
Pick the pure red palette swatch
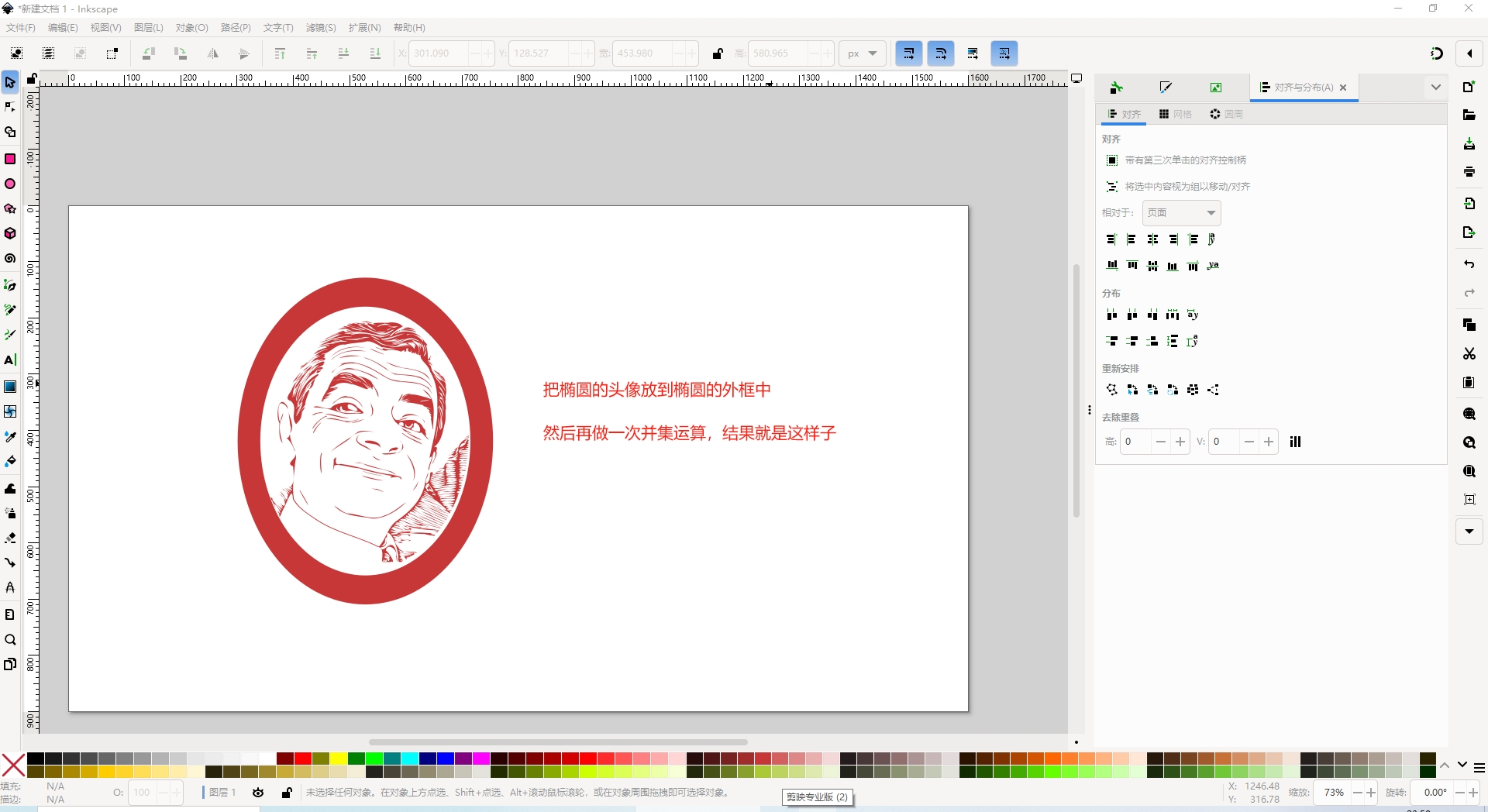[x=303, y=759]
